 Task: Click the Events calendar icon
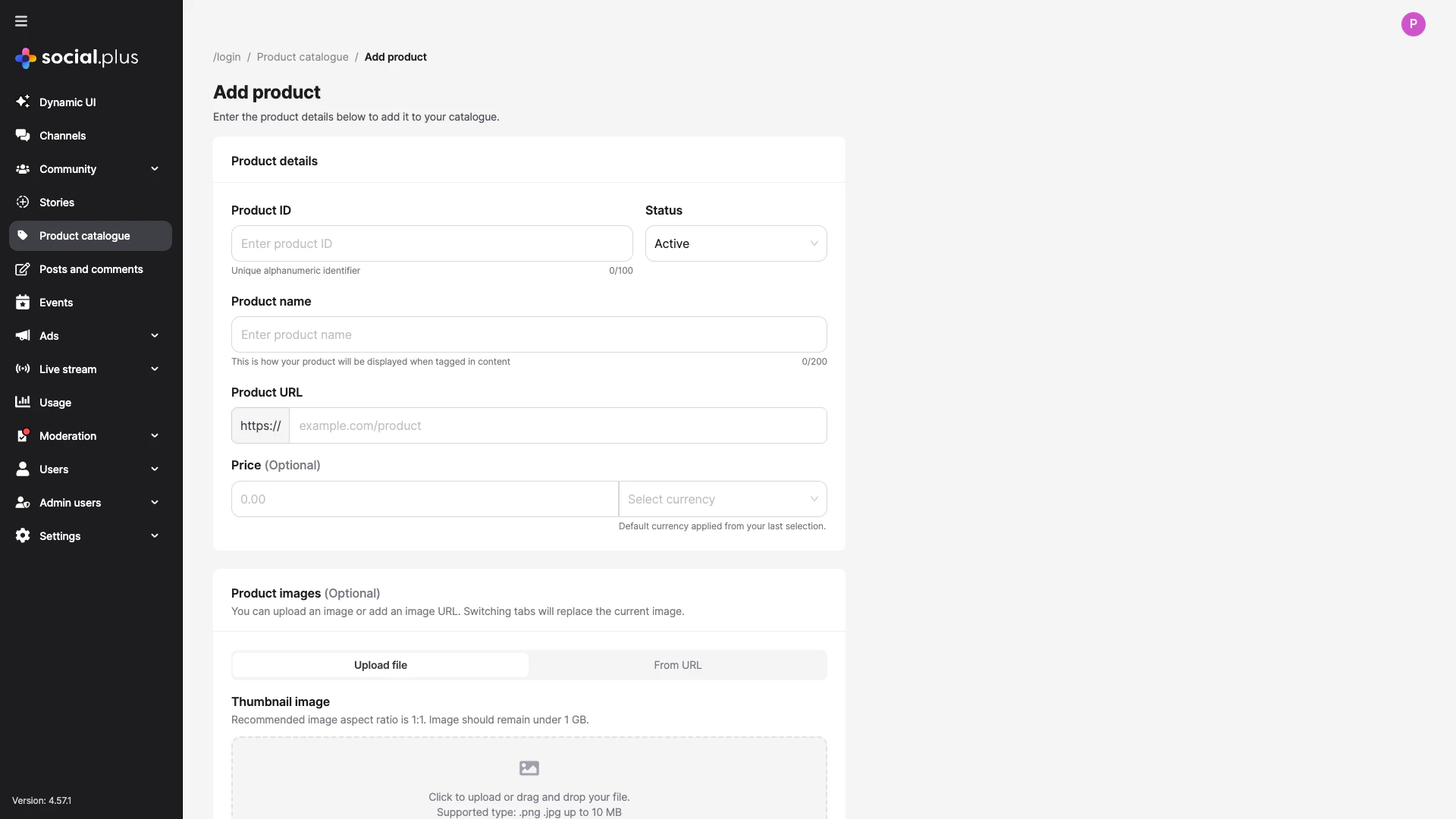(x=23, y=302)
